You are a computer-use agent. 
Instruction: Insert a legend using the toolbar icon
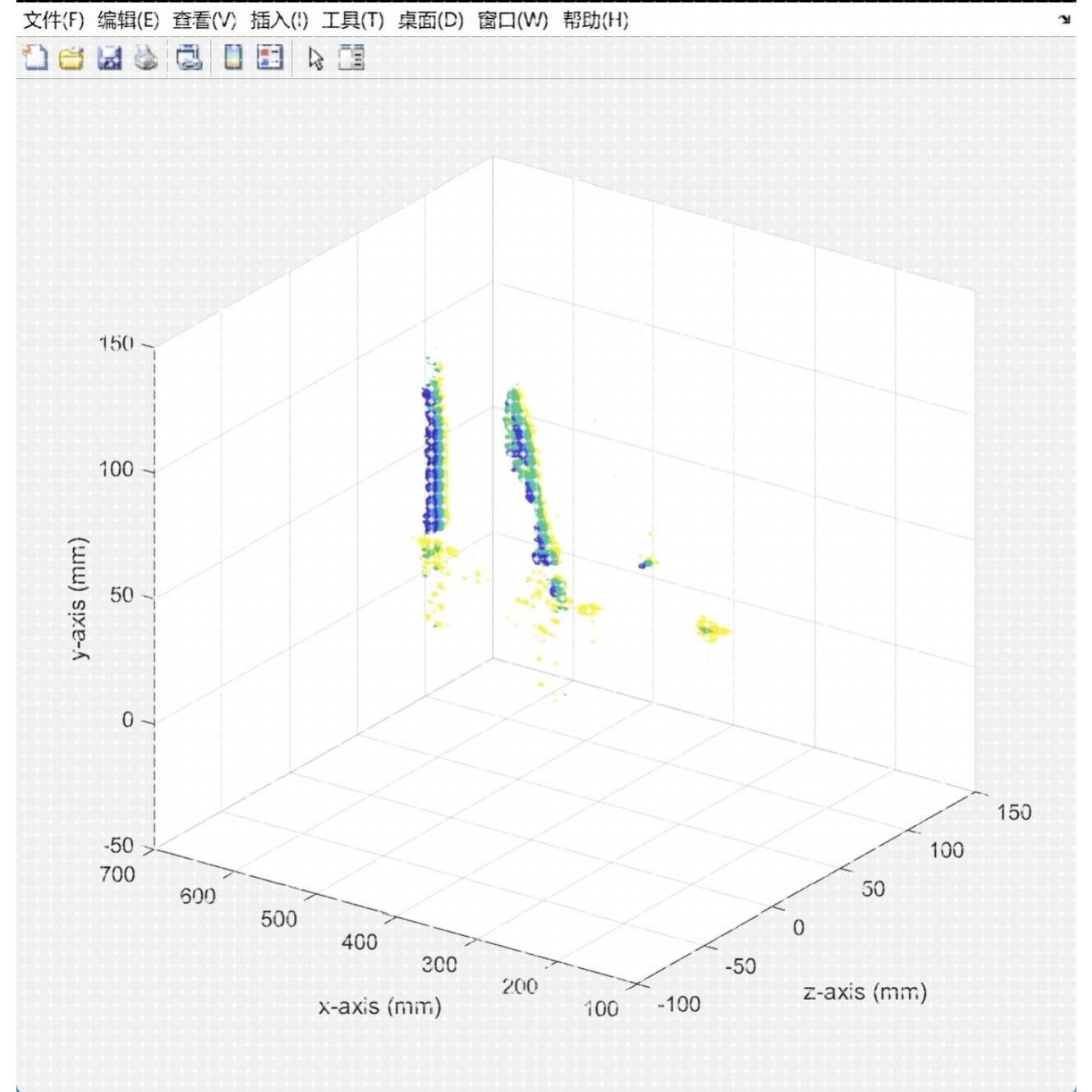click(270, 57)
